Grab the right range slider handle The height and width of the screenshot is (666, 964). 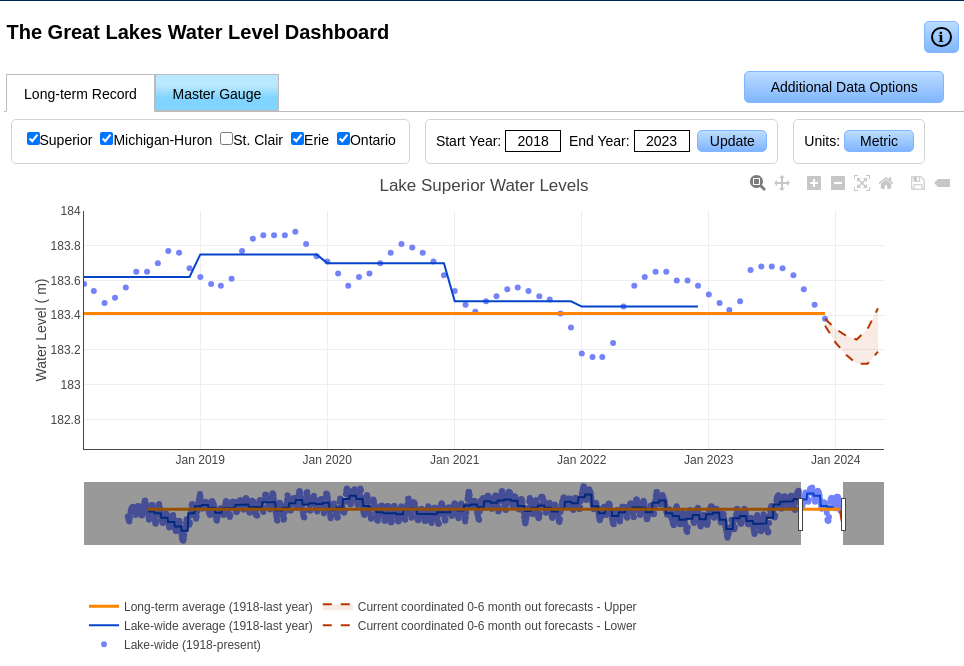(x=843, y=514)
